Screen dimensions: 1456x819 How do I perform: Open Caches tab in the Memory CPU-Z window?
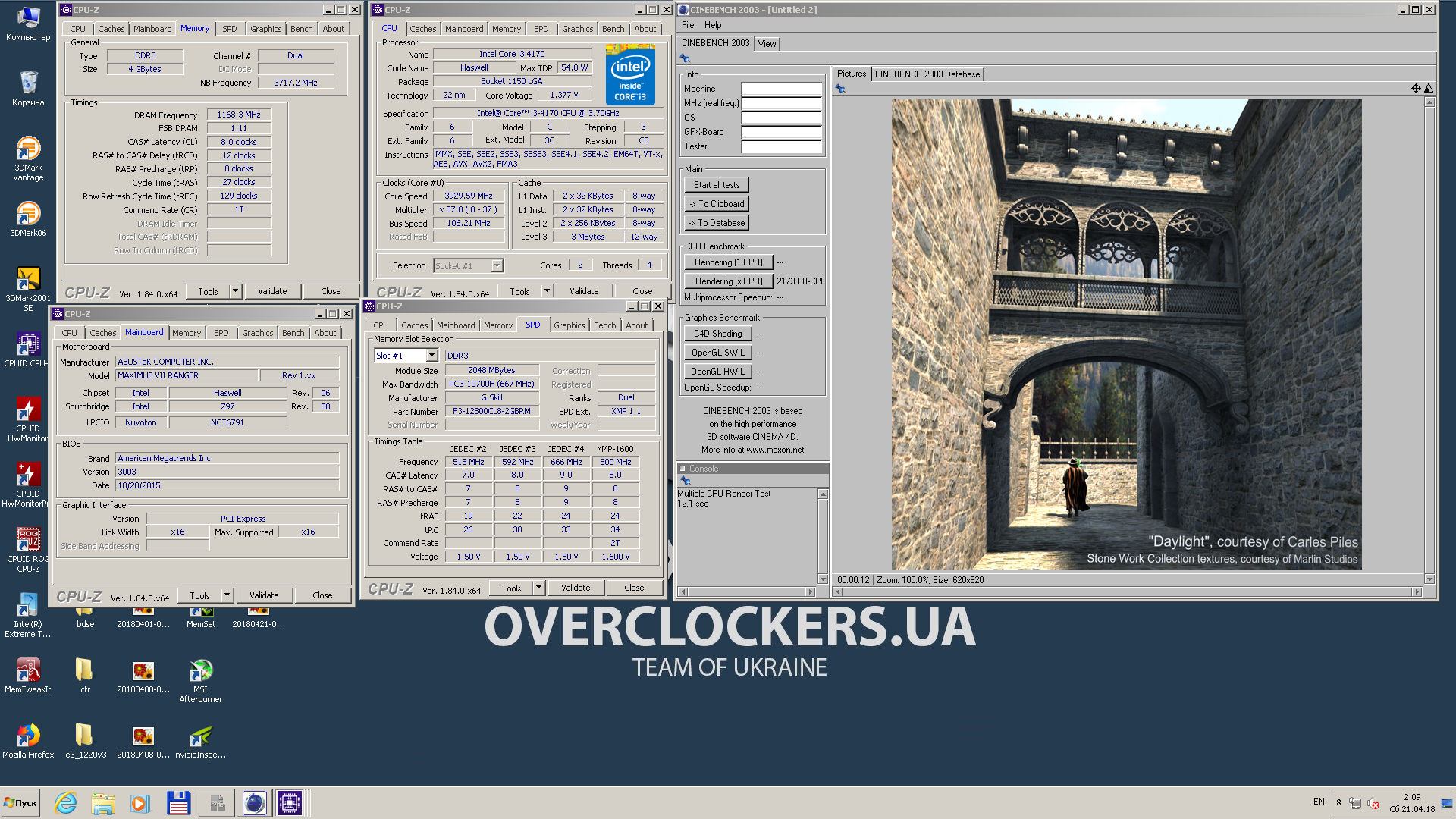[x=111, y=29]
